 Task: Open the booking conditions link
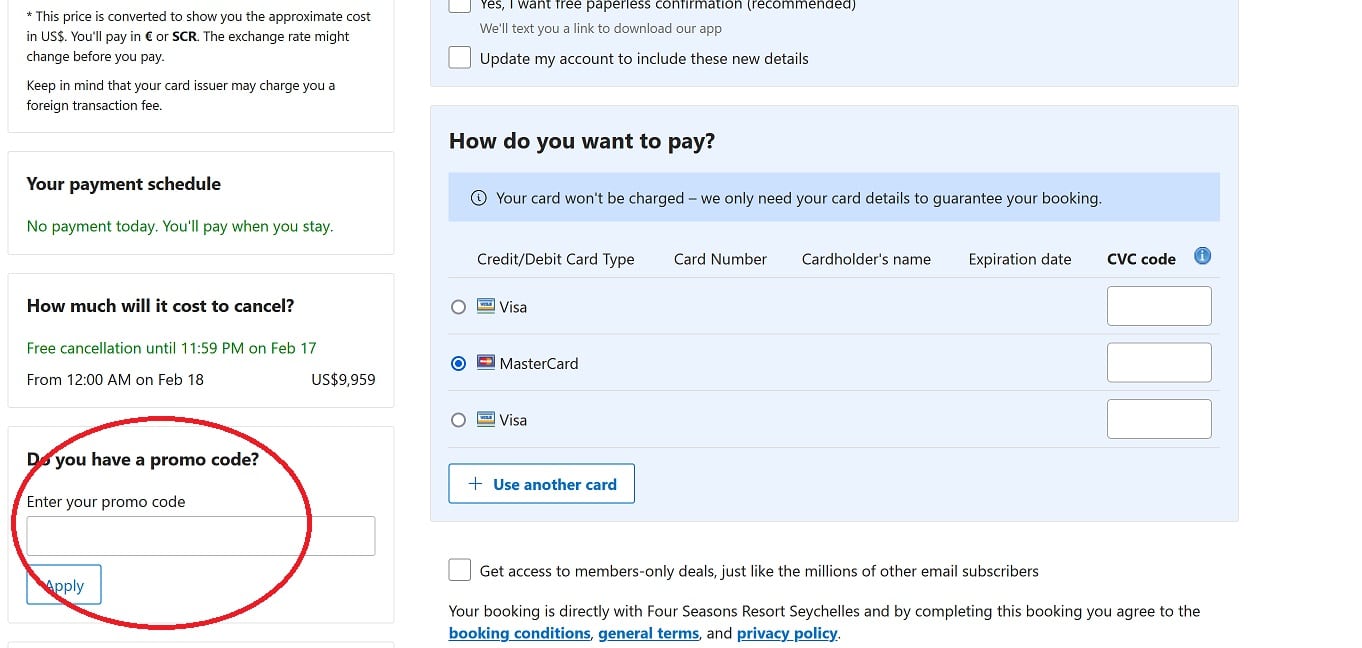[519, 632]
